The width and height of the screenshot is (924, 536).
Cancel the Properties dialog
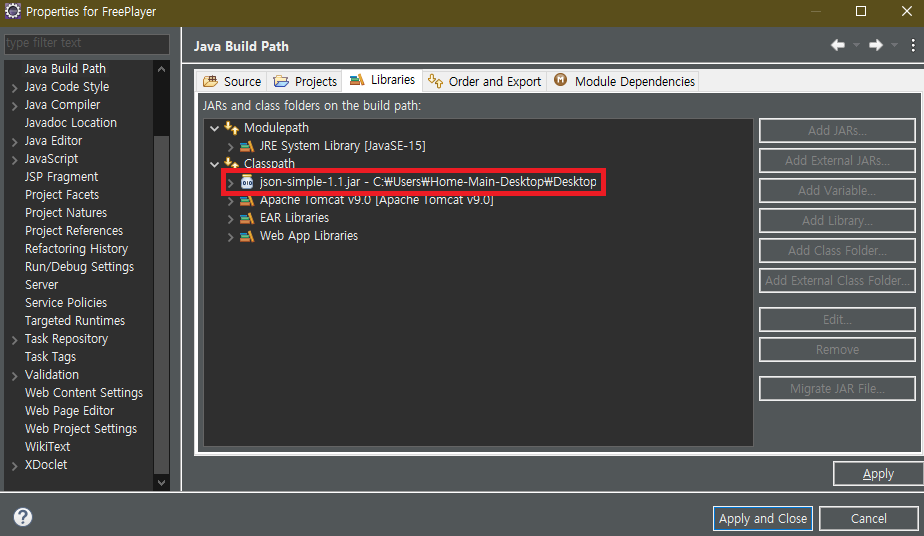868,518
